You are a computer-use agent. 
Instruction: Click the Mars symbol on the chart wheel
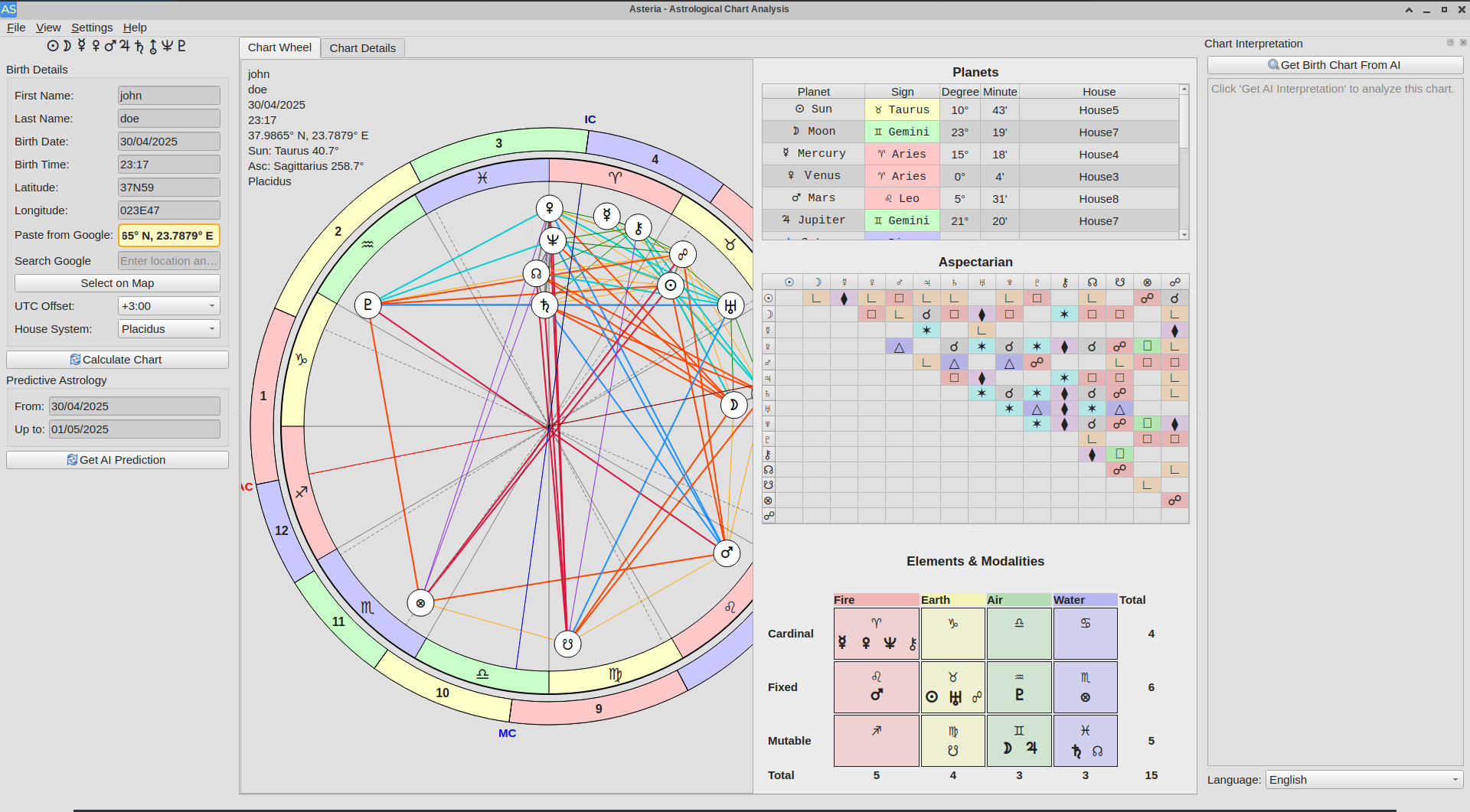[727, 553]
